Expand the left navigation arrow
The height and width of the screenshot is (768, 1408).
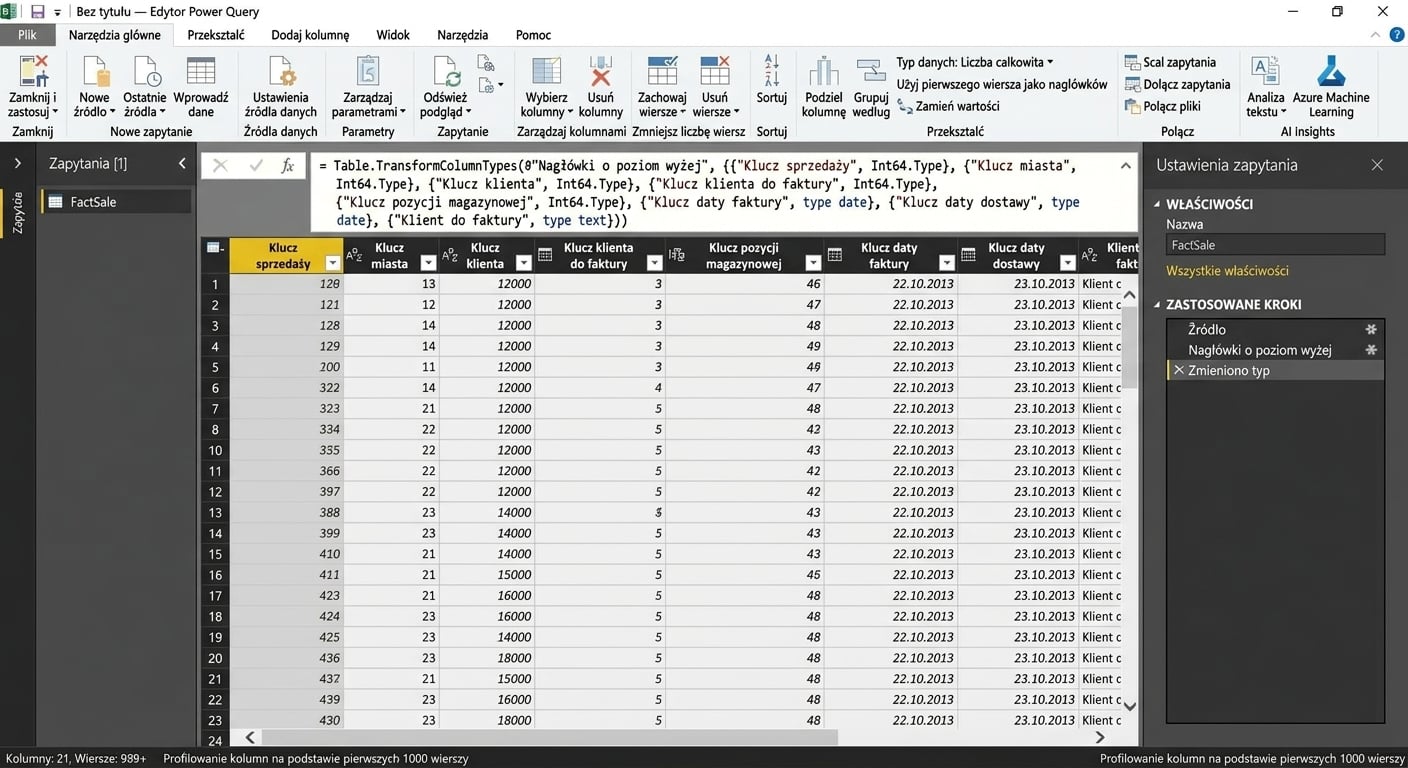[x=17, y=163]
